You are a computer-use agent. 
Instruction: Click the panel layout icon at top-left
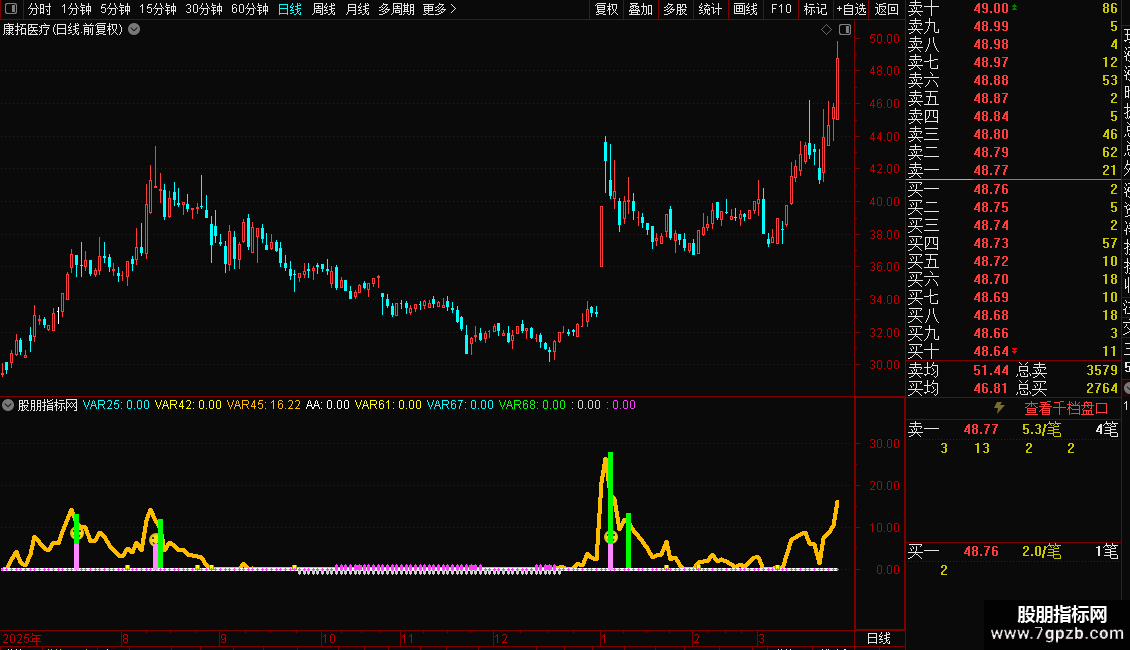(11, 9)
